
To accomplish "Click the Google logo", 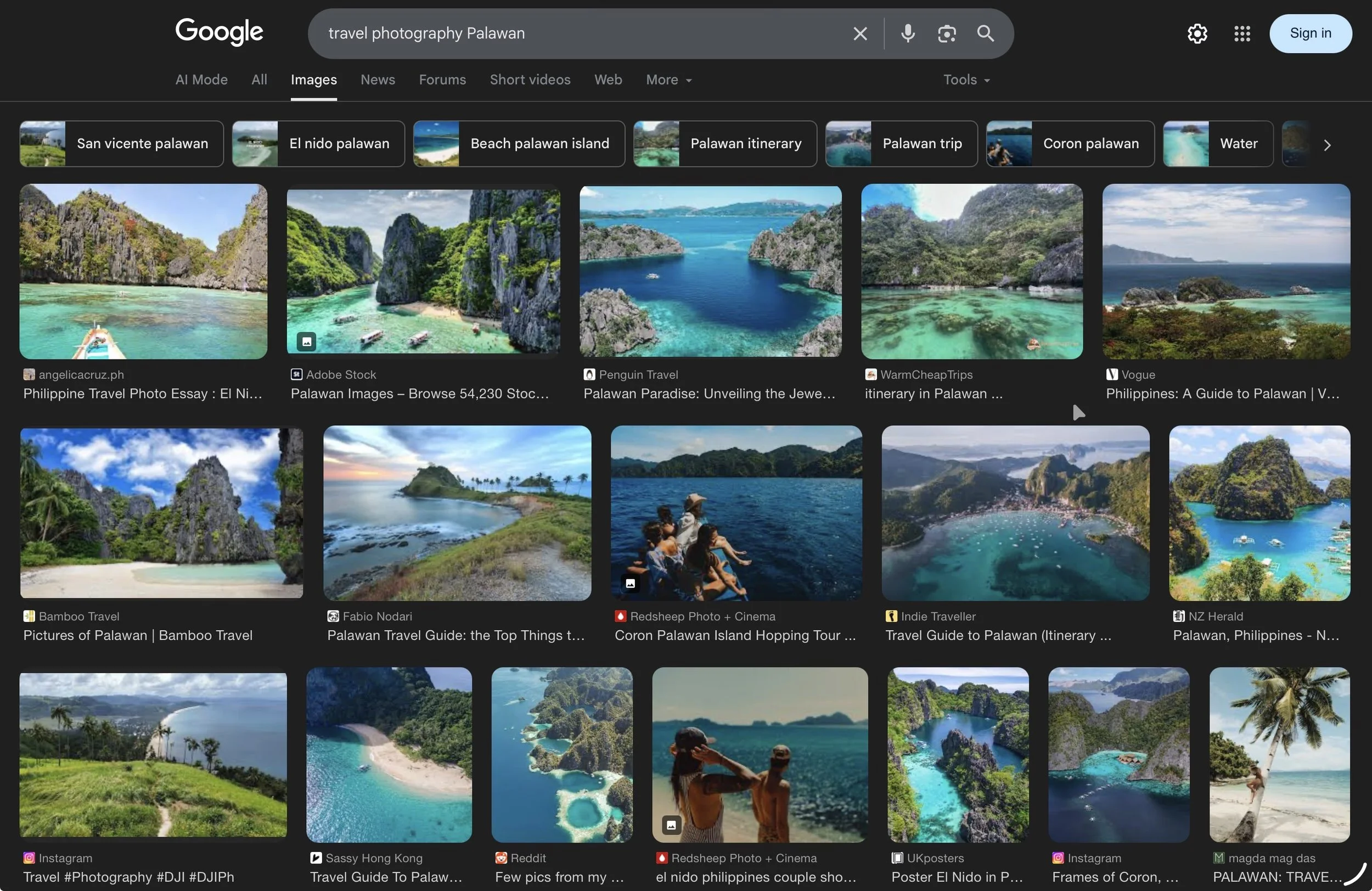I will [219, 32].
